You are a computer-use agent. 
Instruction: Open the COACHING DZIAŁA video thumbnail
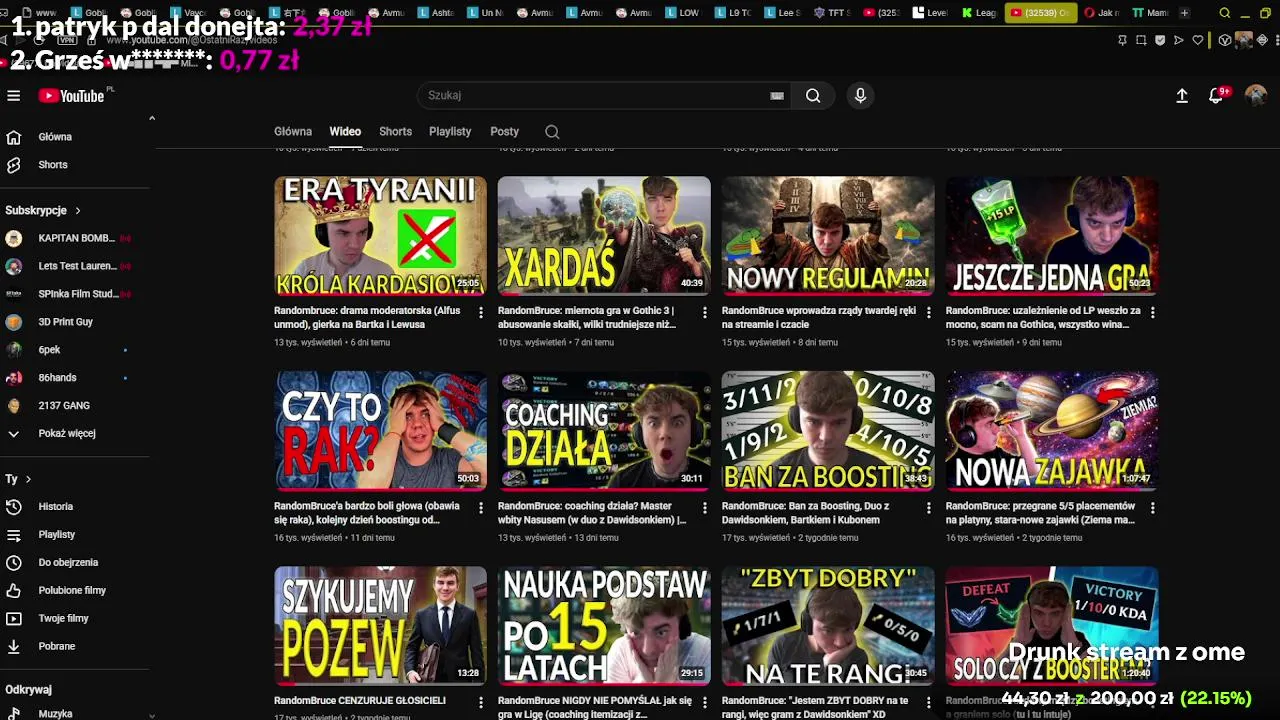pos(604,431)
